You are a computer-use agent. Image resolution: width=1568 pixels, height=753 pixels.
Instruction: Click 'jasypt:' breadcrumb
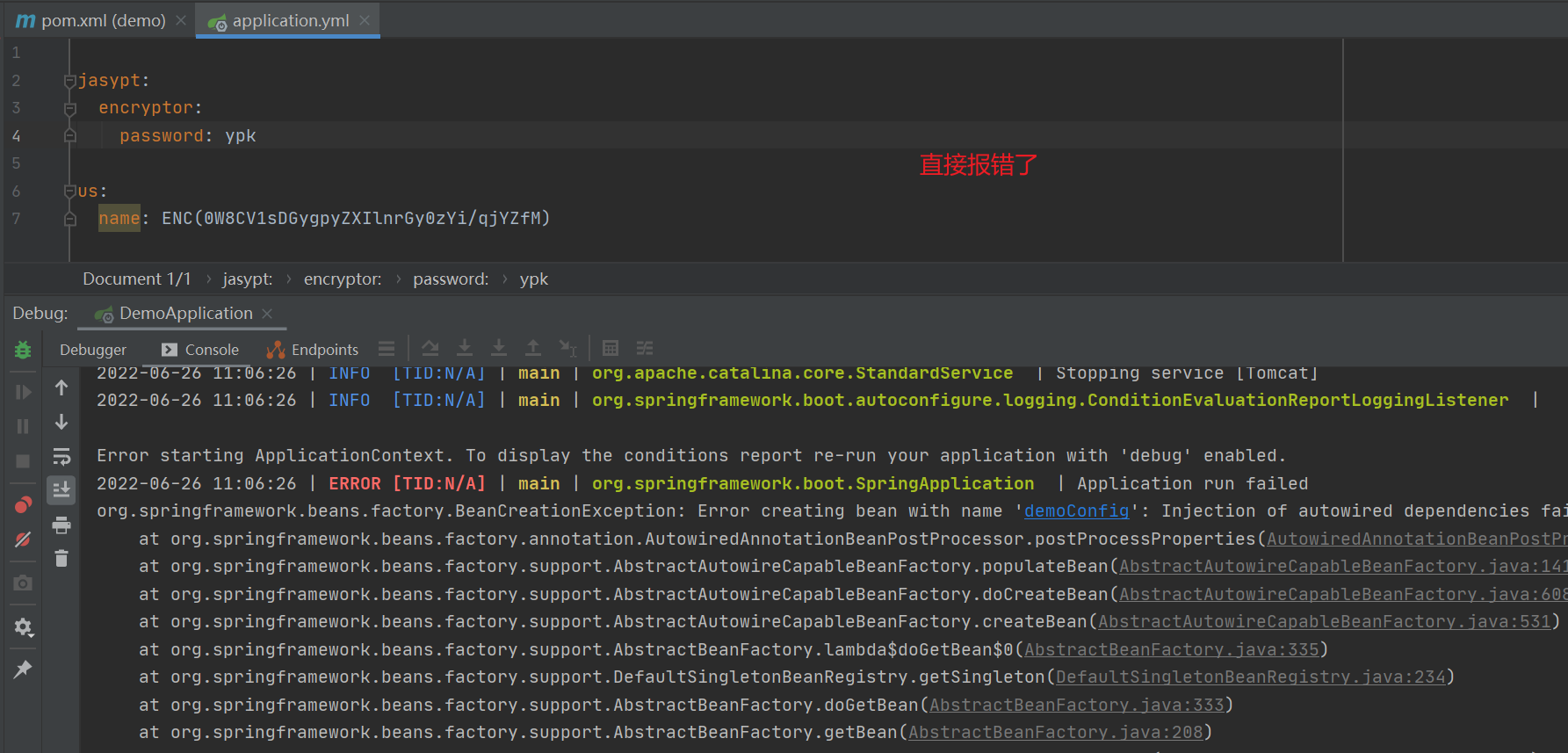(x=248, y=279)
